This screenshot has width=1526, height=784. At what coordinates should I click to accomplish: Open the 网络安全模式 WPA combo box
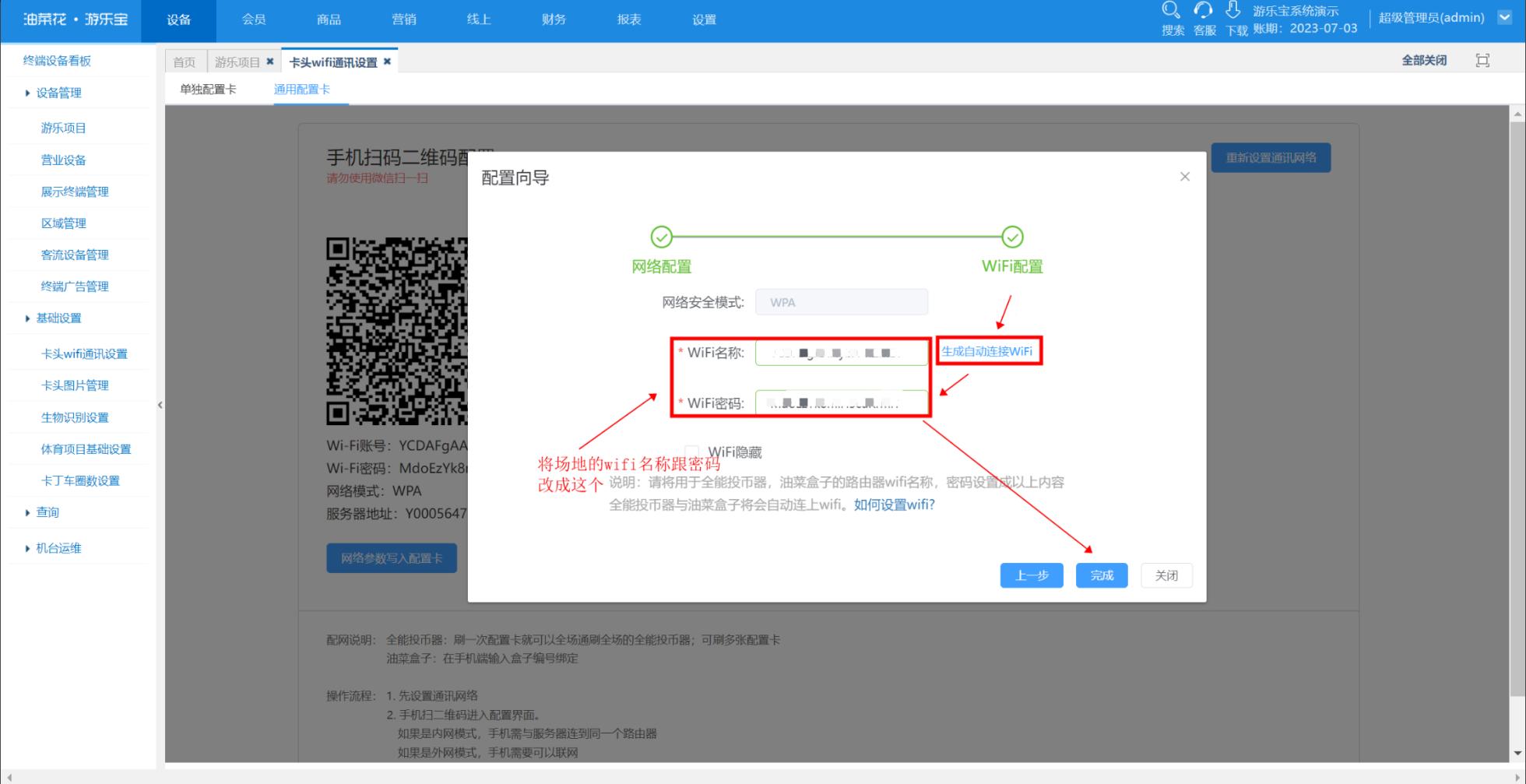point(842,302)
